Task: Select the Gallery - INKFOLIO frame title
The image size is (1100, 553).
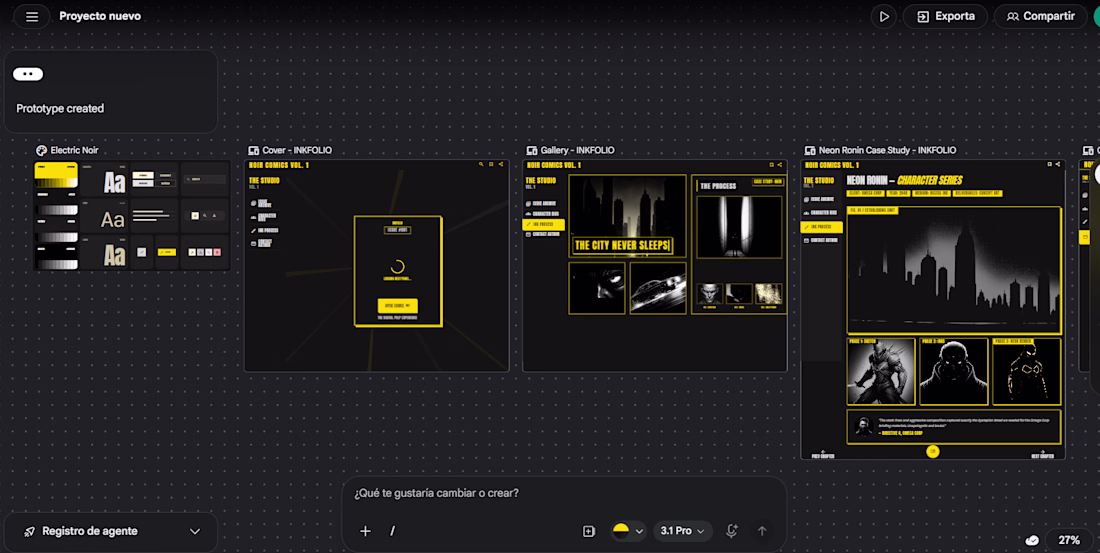Action: [x=577, y=150]
